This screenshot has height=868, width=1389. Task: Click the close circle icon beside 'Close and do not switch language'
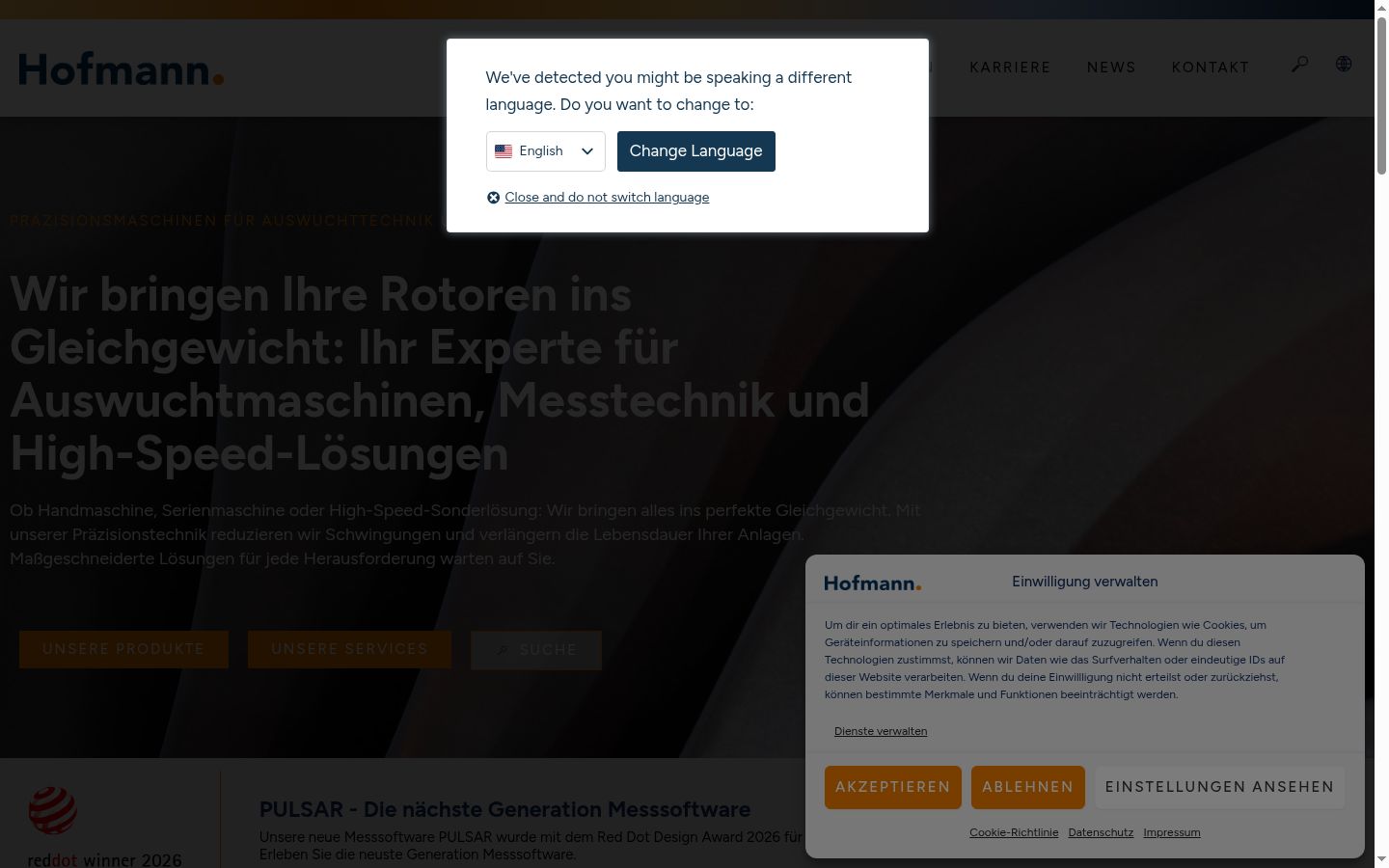tap(493, 198)
